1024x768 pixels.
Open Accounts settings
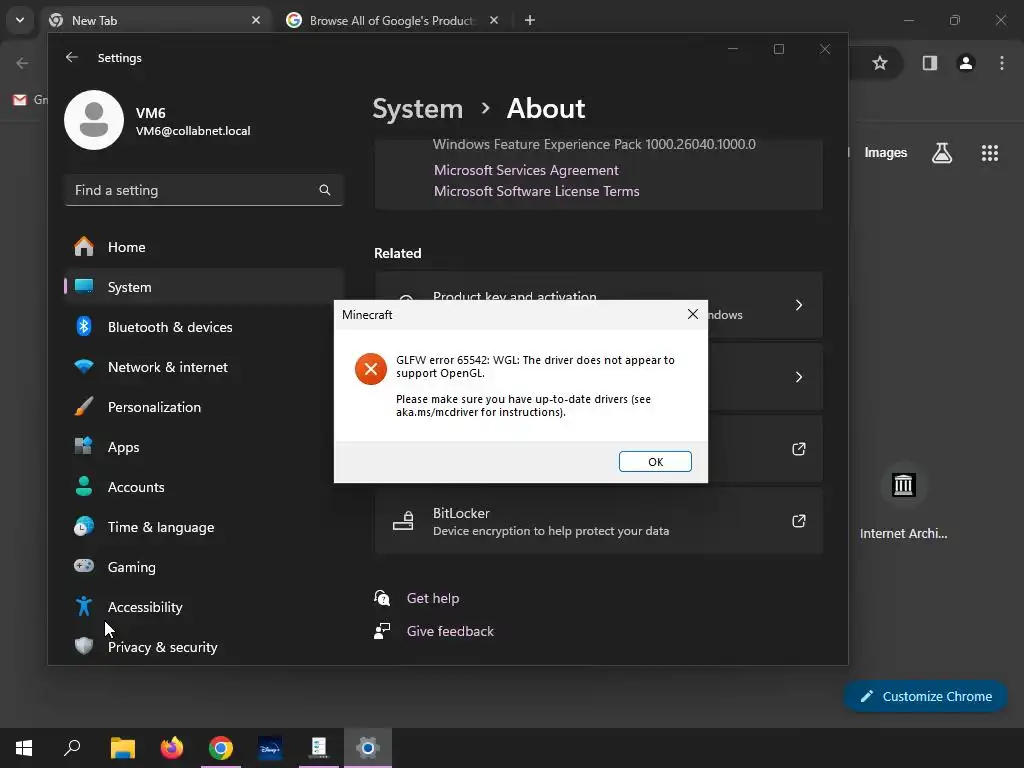[204, 487]
